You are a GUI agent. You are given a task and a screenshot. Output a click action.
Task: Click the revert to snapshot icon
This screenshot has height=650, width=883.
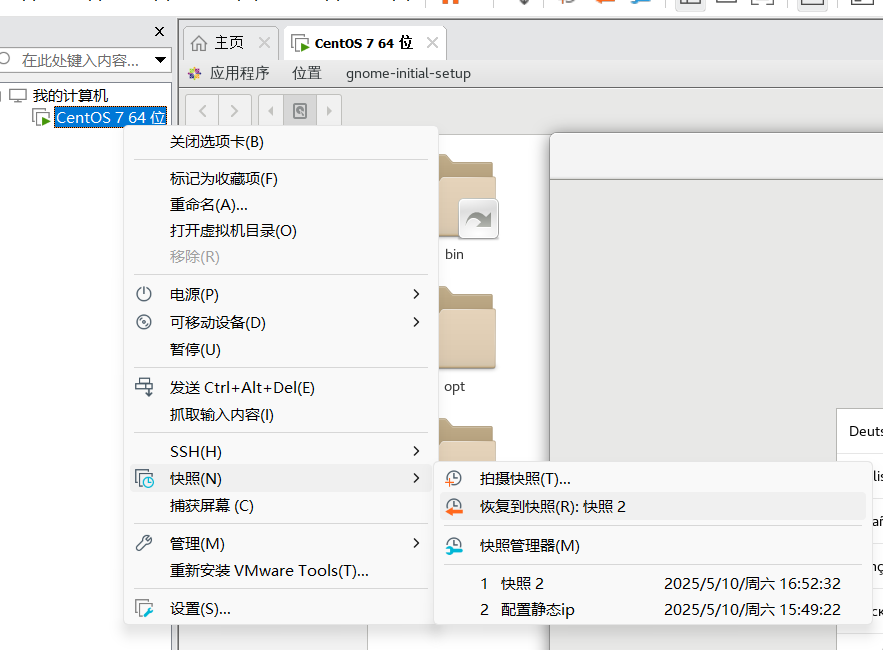click(454, 507)
